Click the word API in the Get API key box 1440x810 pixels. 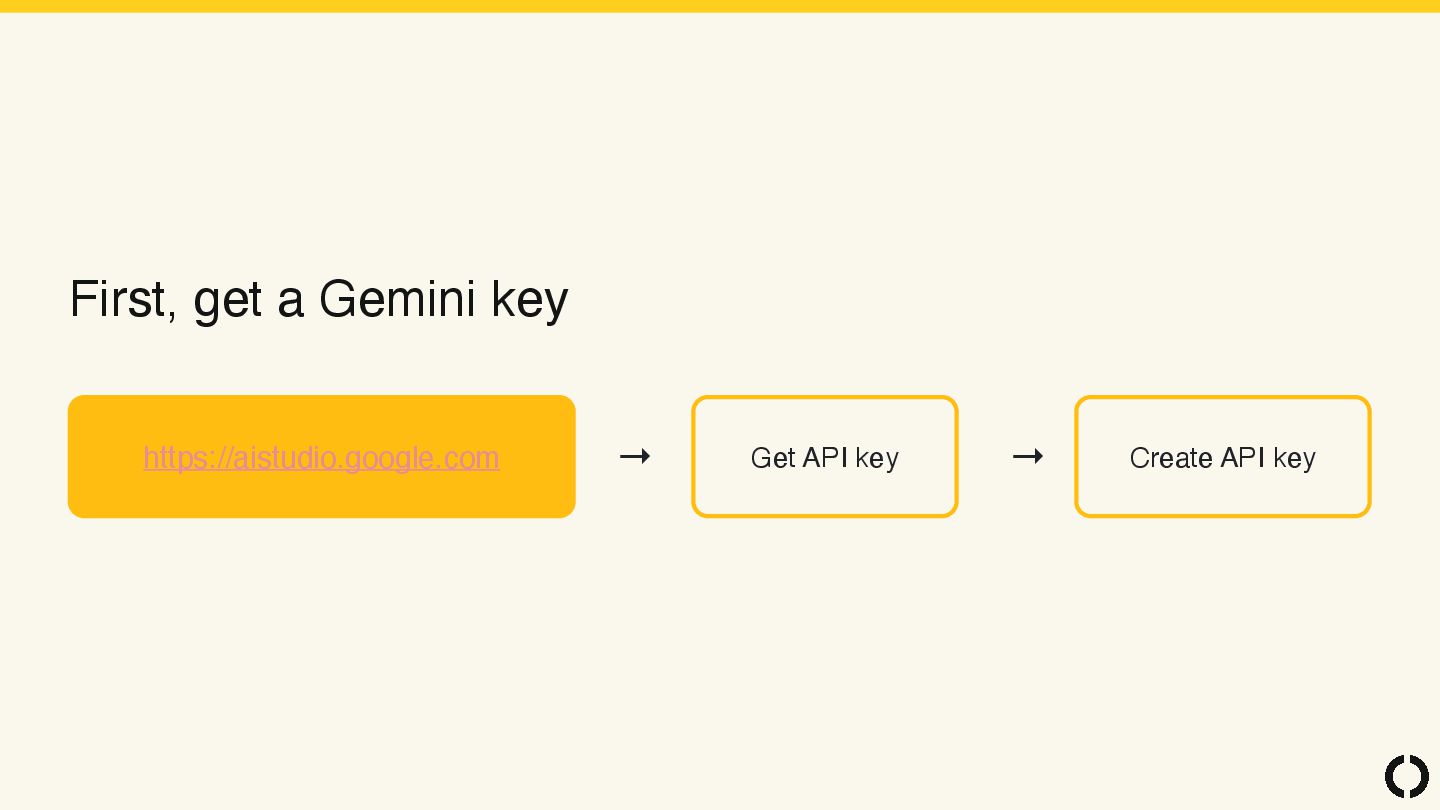825,457
